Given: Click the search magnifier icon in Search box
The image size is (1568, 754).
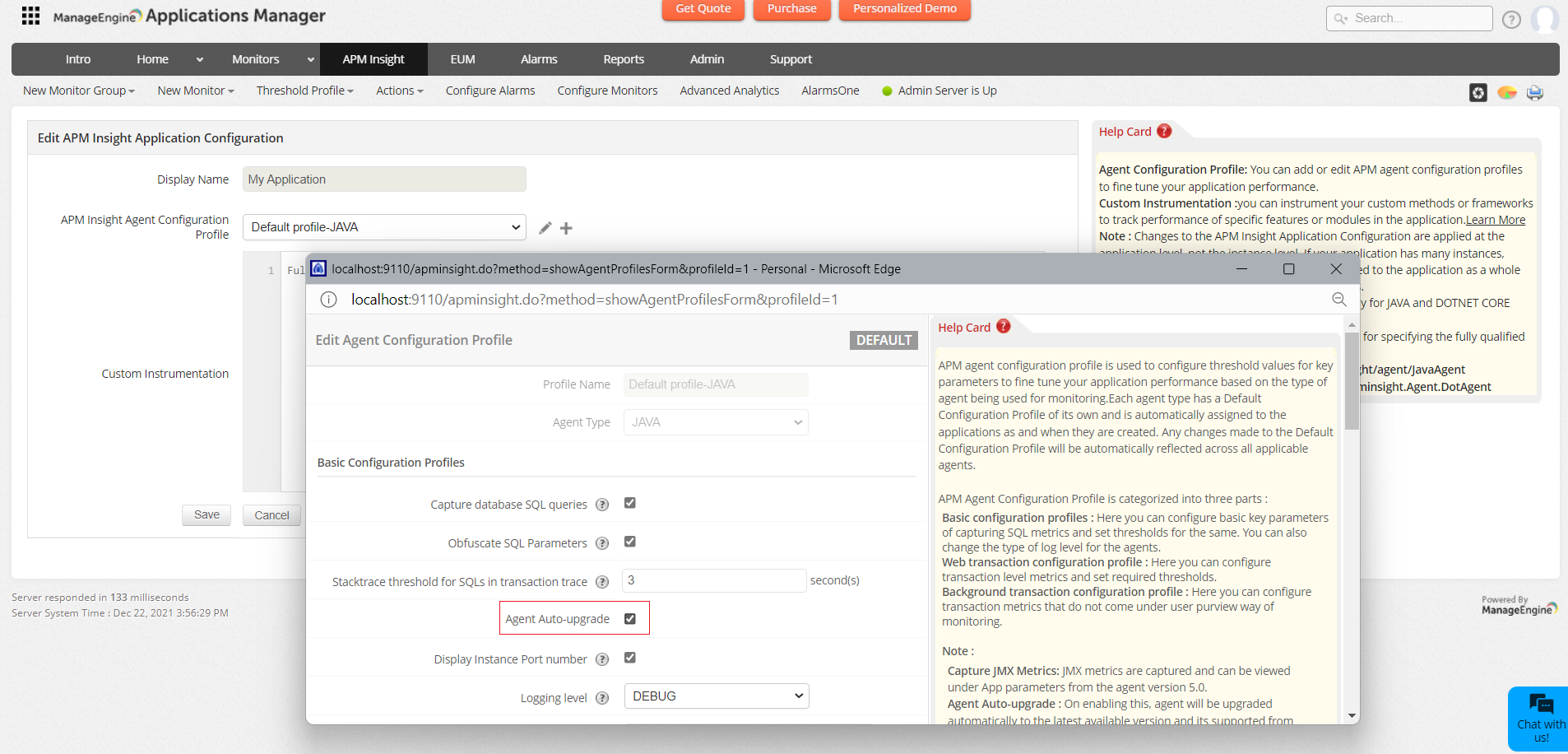Looking at the screenshot, I should click(1341, 18).
